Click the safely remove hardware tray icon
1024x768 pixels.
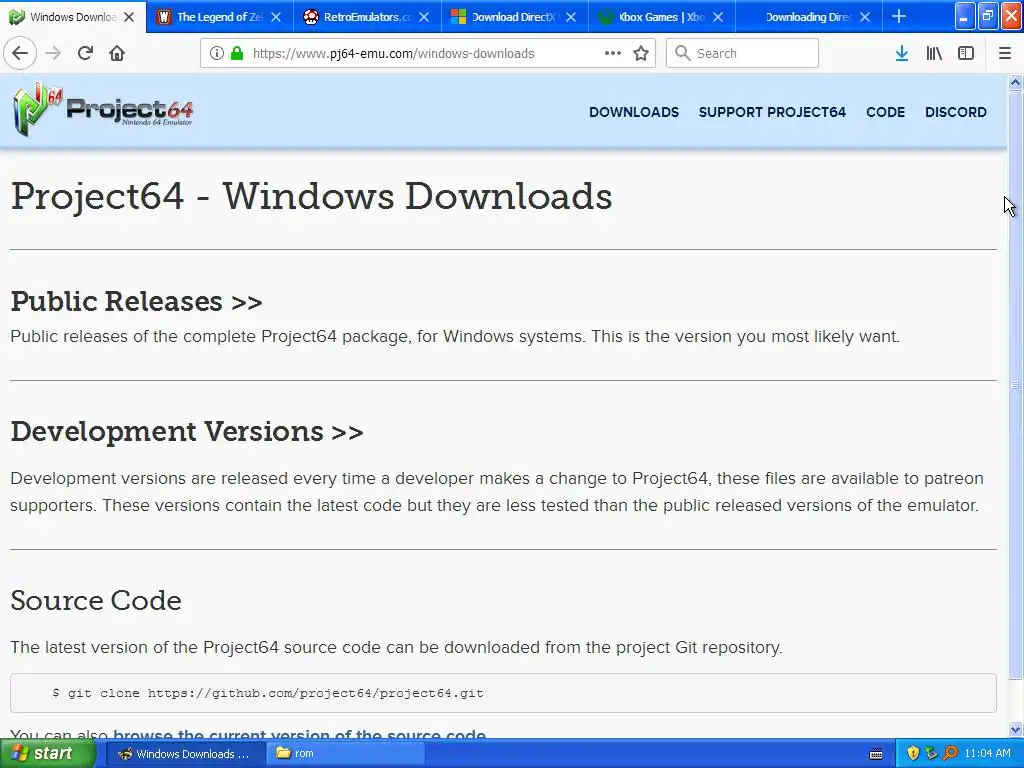(x=931, y=754)
